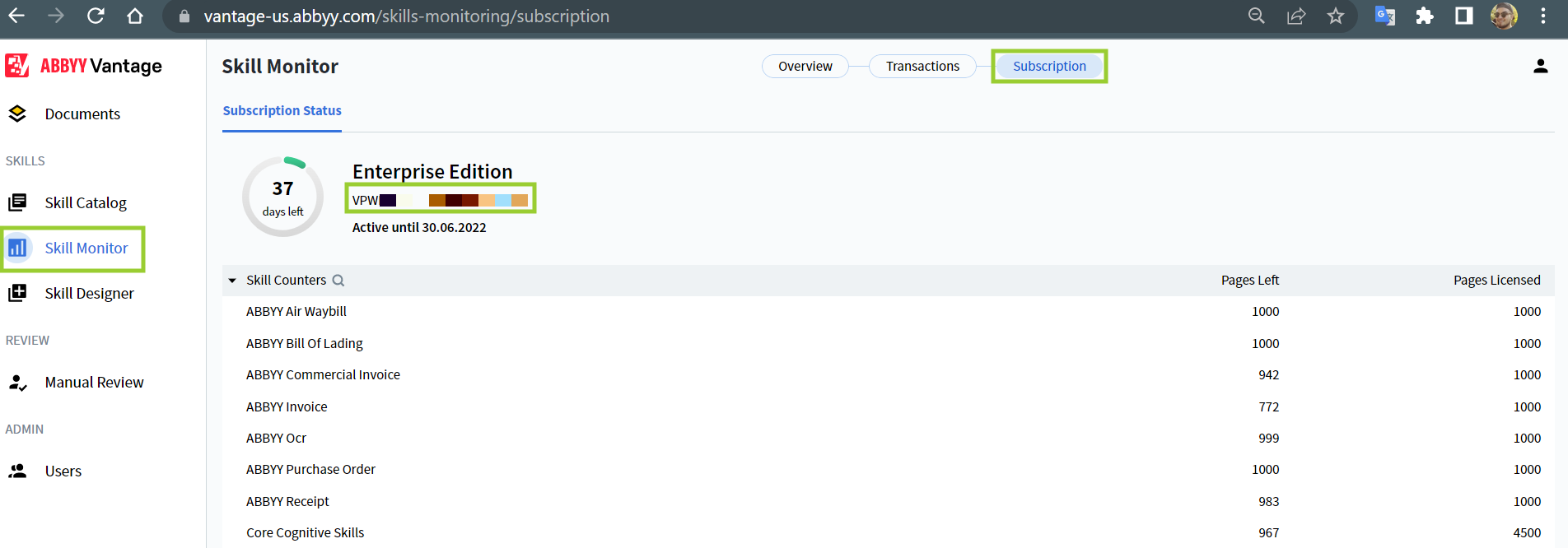Select the ABBYY Bill Of Lading row
The width and height of the screenshot is (1568, 548).
pos(889,343)
